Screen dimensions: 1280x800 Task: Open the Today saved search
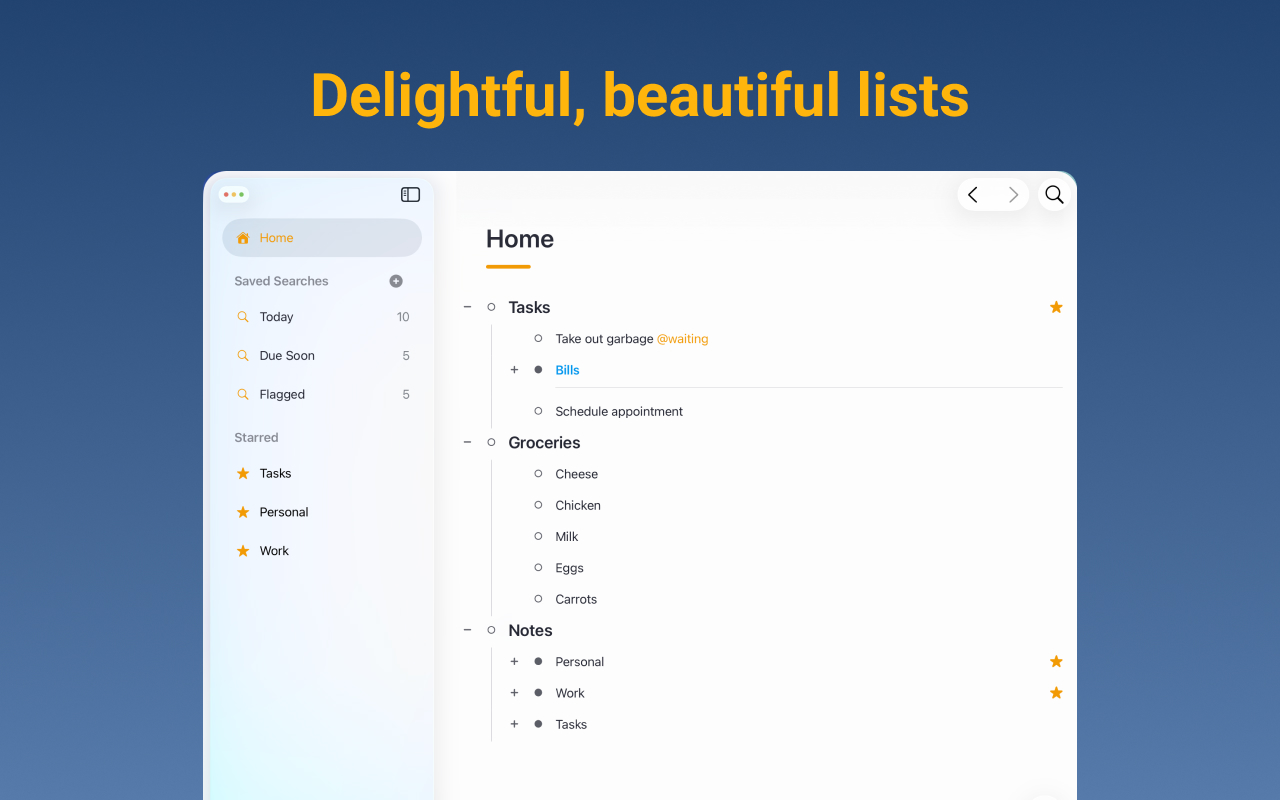[x=322, y=317]
